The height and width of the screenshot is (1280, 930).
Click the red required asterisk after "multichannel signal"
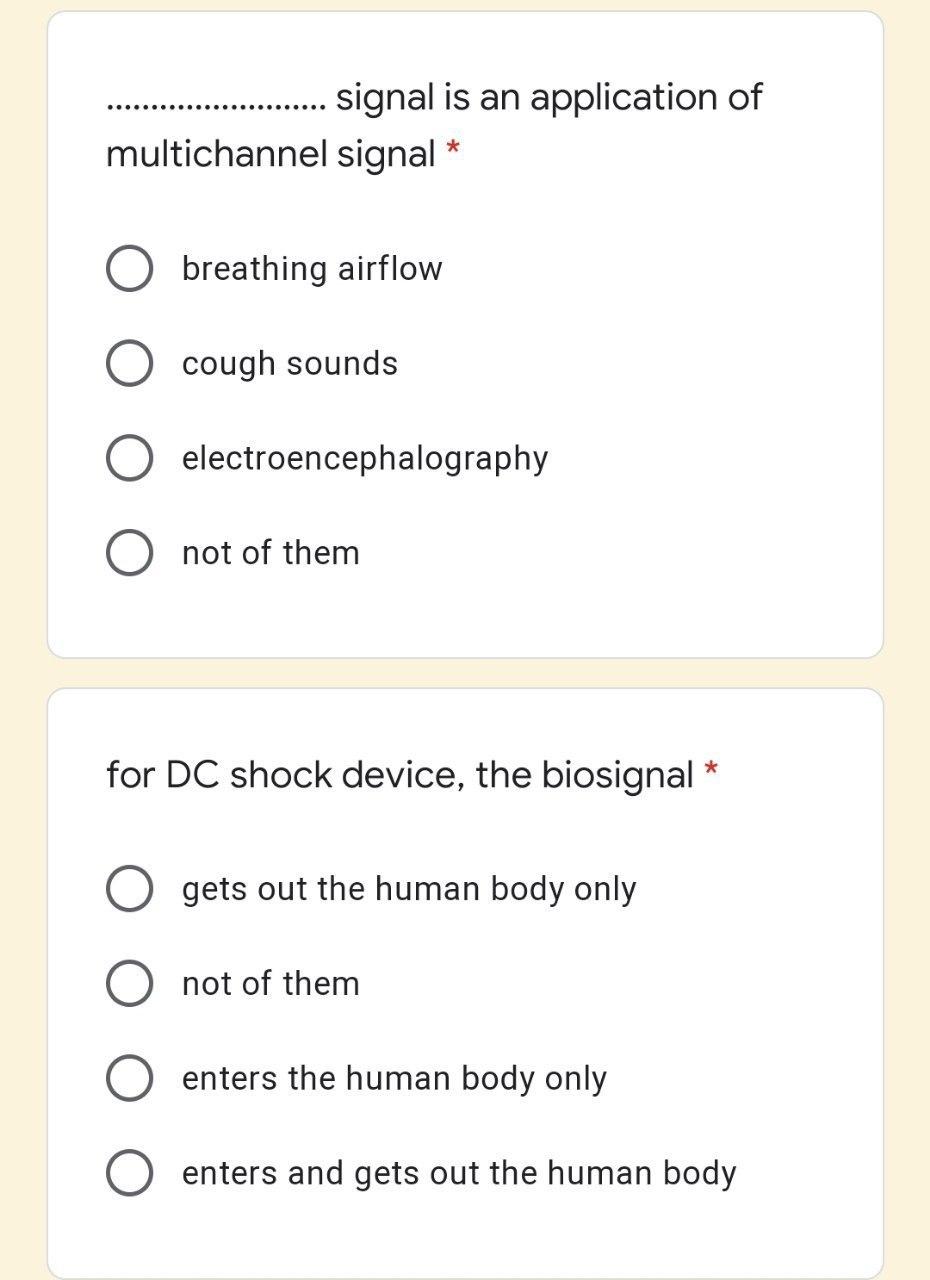click(453, 149)
